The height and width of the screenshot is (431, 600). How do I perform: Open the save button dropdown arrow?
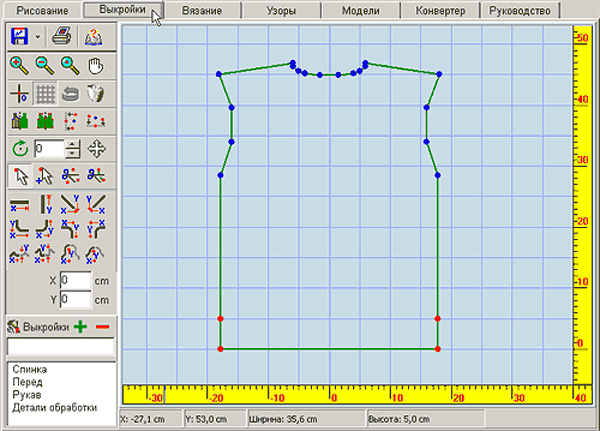tap(38, 37)
